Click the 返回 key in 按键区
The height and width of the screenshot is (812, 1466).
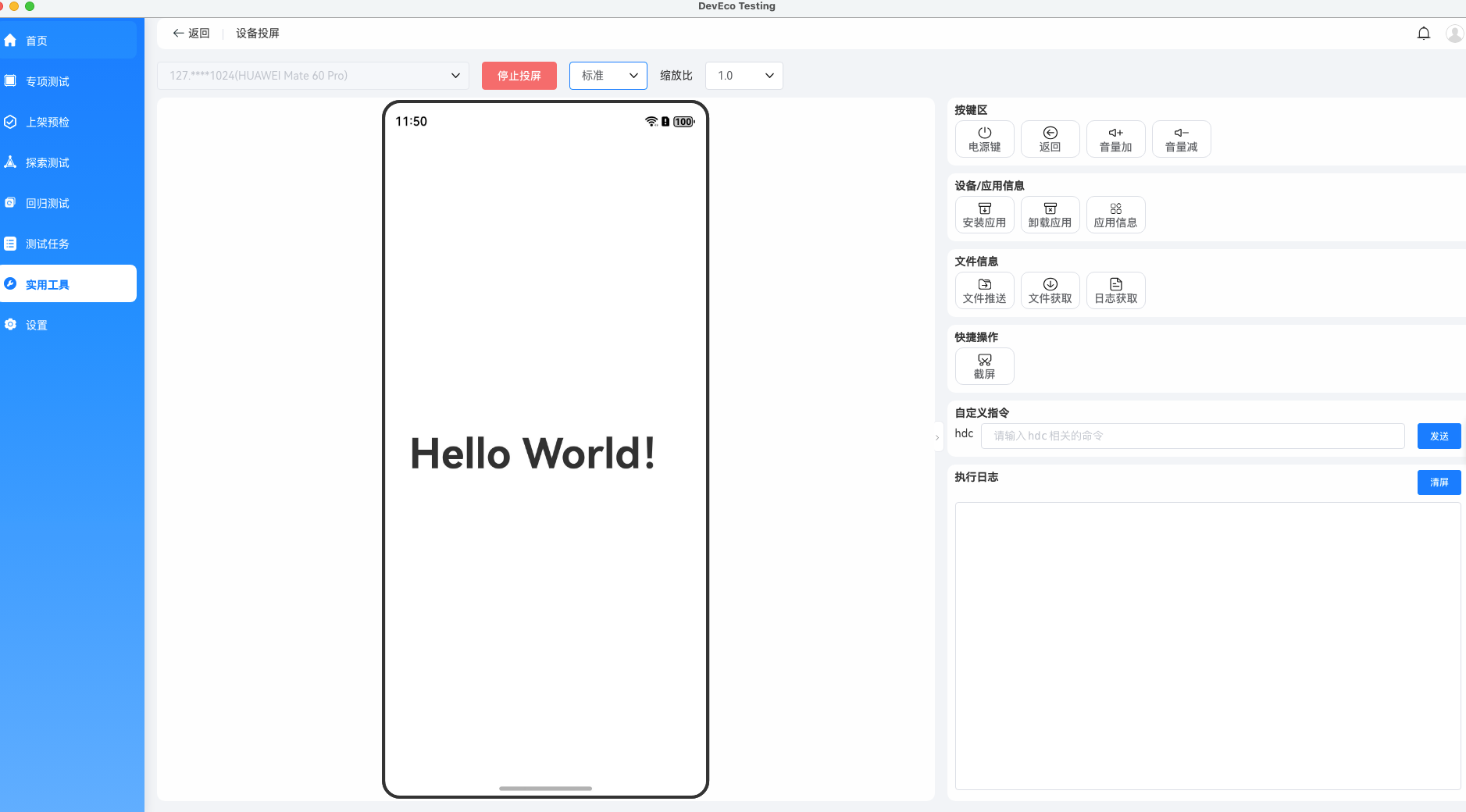[x=1050, y=139]
